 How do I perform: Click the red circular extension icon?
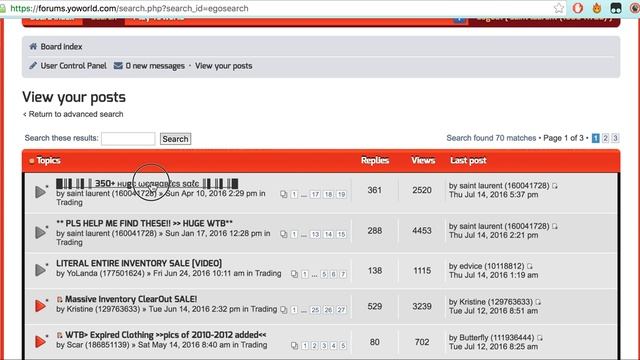(578, 8)
